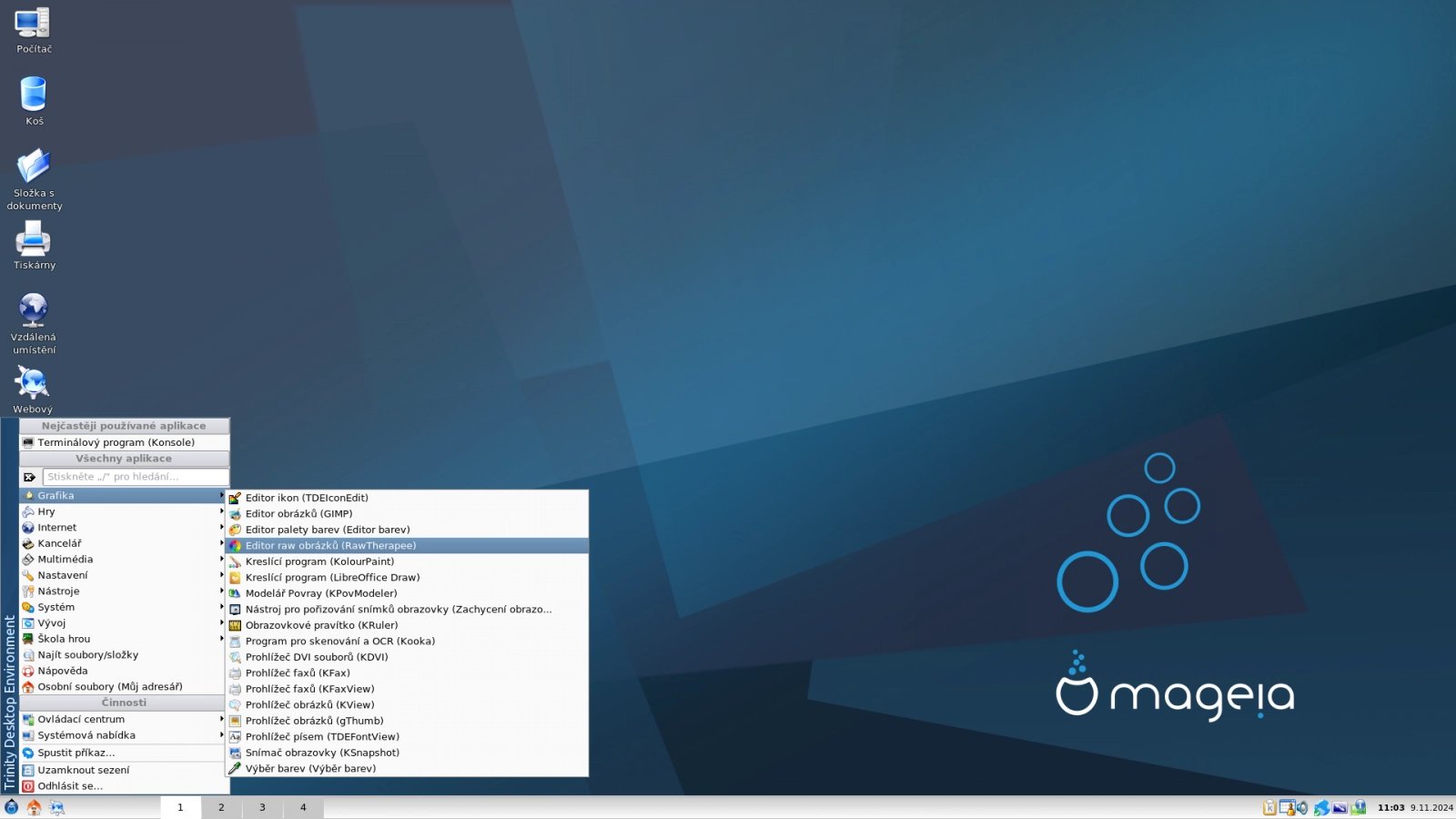Choose Spustit příkaz…
This screenshot has width=1456, height=819.
(123, 753)
